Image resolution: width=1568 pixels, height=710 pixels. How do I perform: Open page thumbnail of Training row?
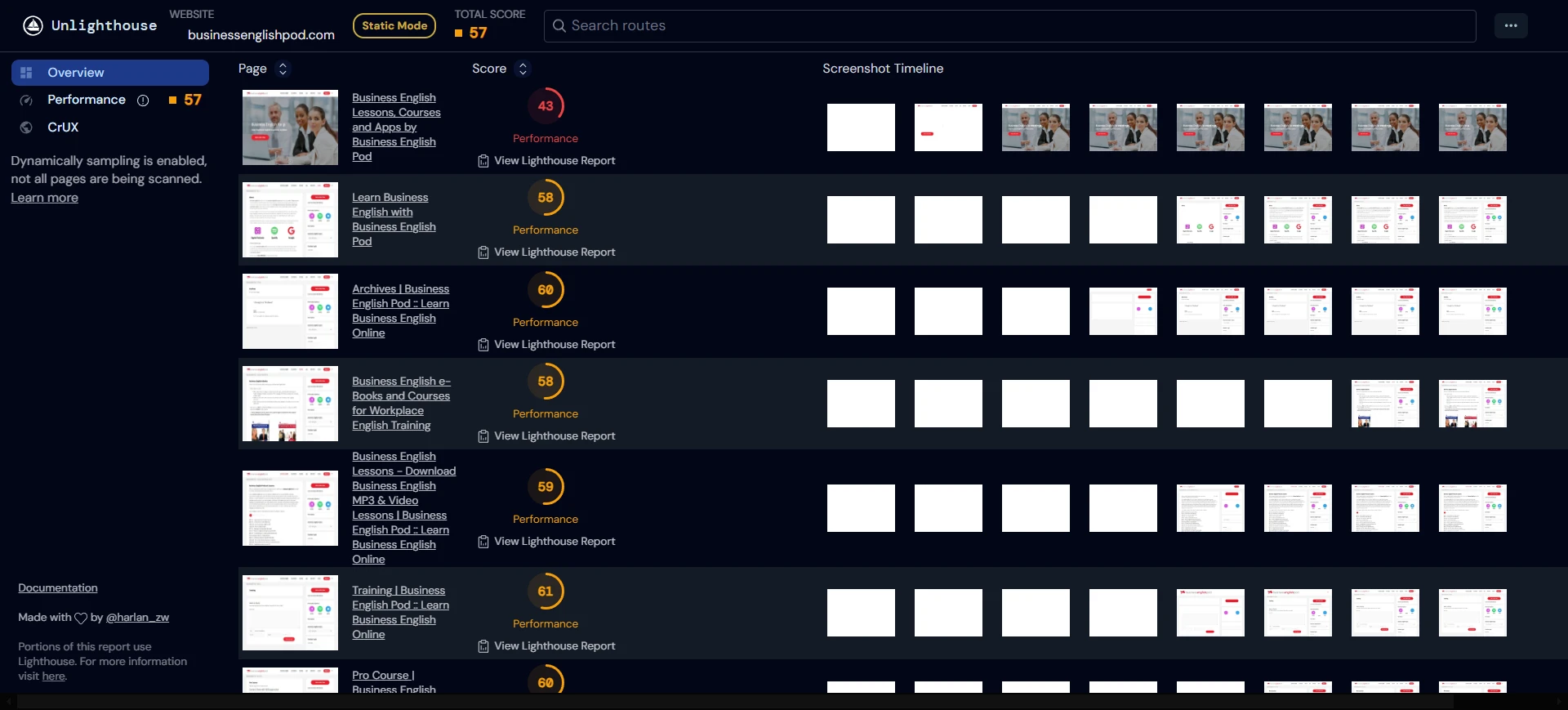point(290,613)
